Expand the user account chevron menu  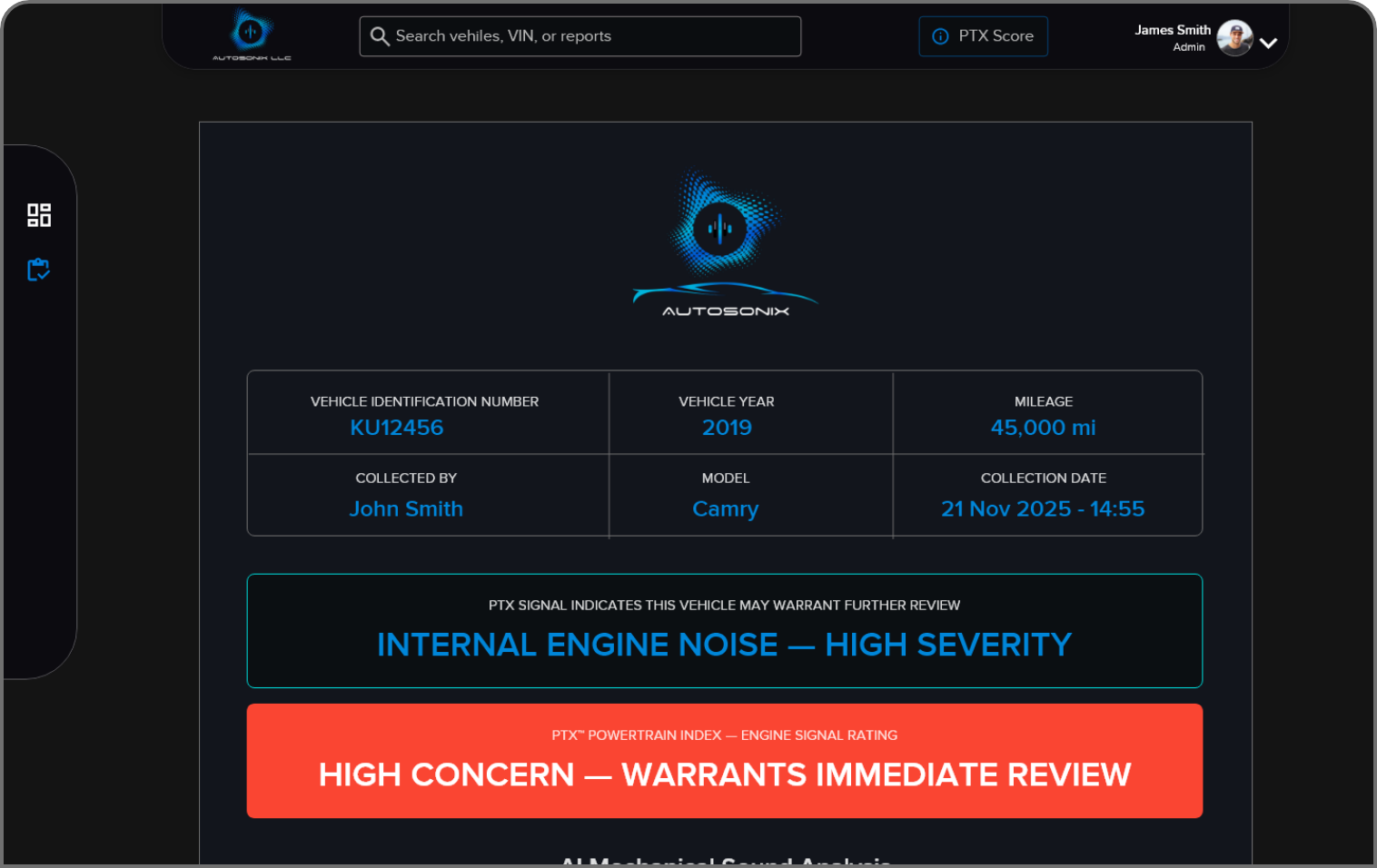point(1269,43)
